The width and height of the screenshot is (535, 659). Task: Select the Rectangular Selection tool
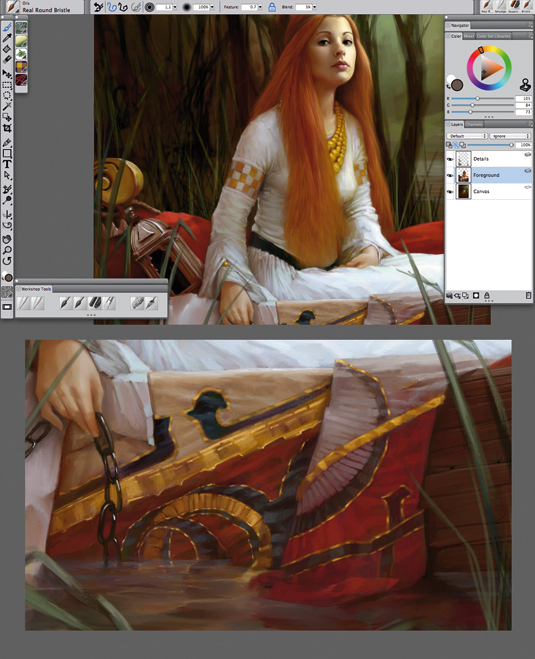pos(7,85)
